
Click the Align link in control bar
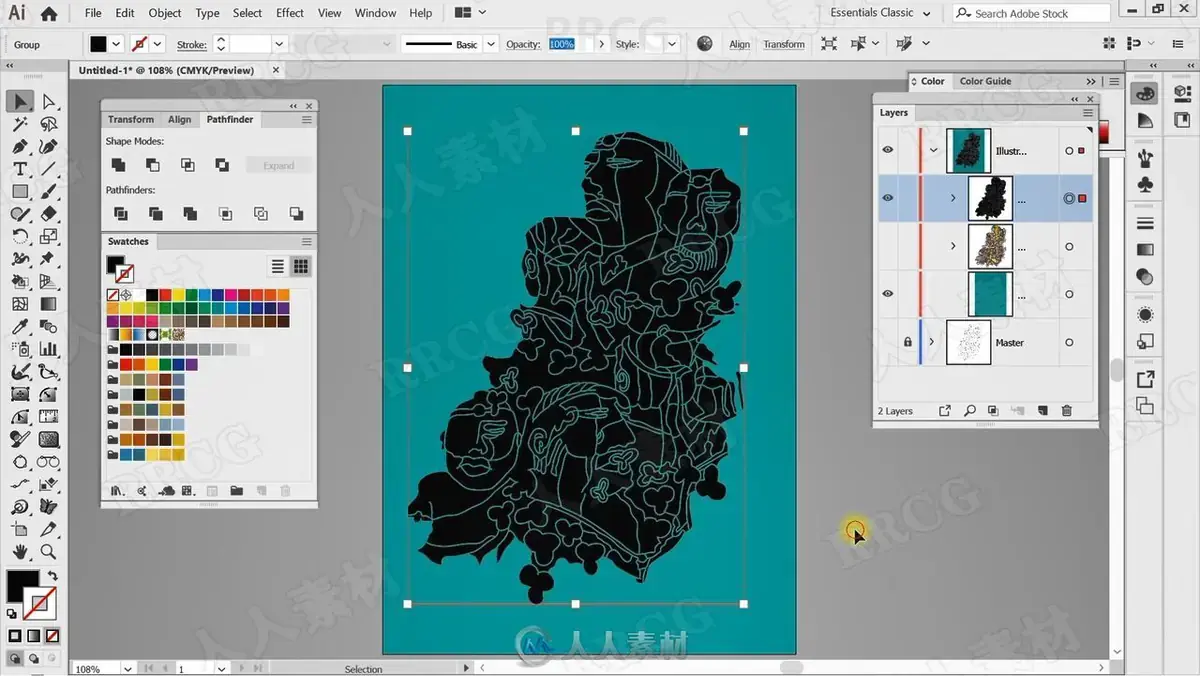pos(740,44)
